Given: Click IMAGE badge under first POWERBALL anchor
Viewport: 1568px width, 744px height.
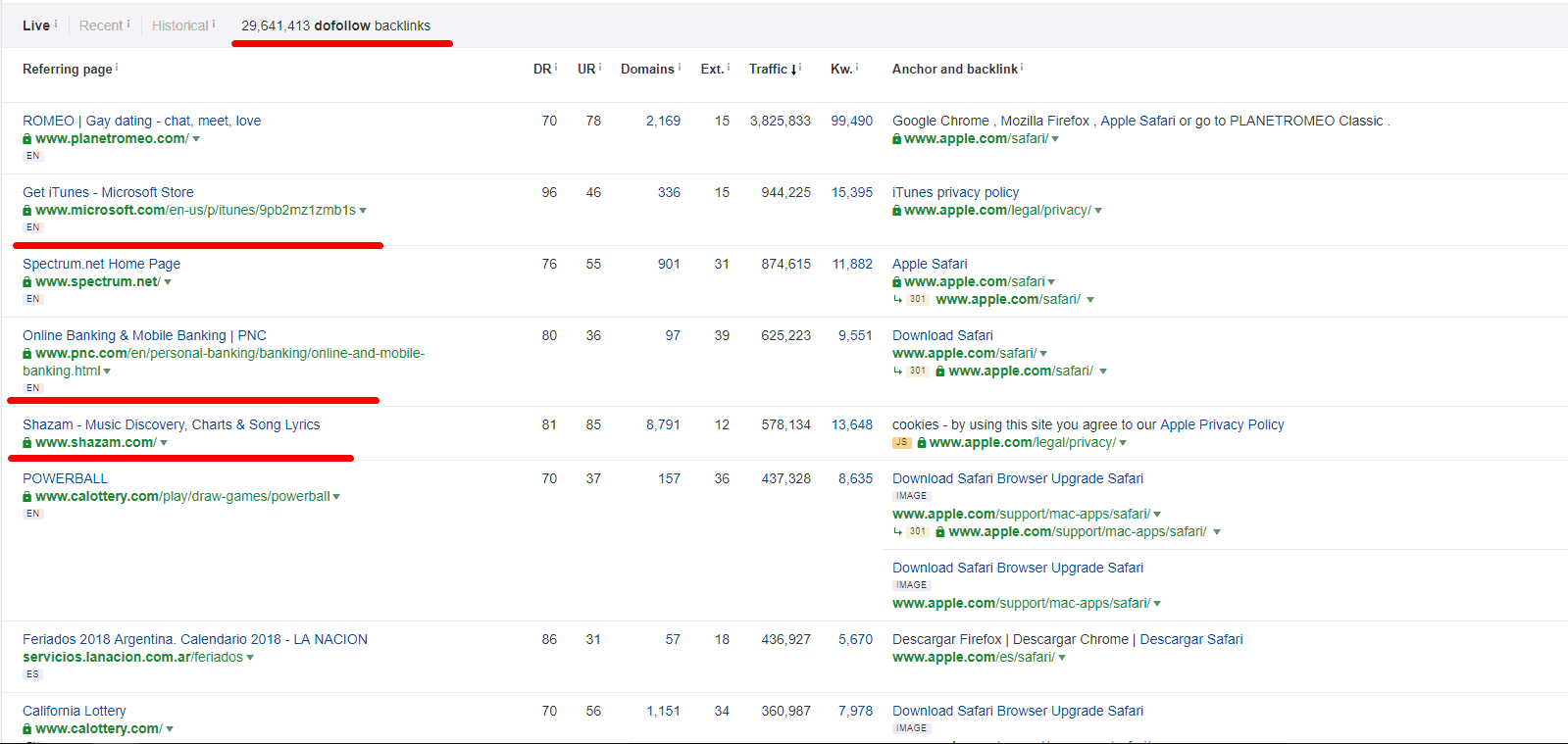Looking at the screenshot, I should pos(911,496).
